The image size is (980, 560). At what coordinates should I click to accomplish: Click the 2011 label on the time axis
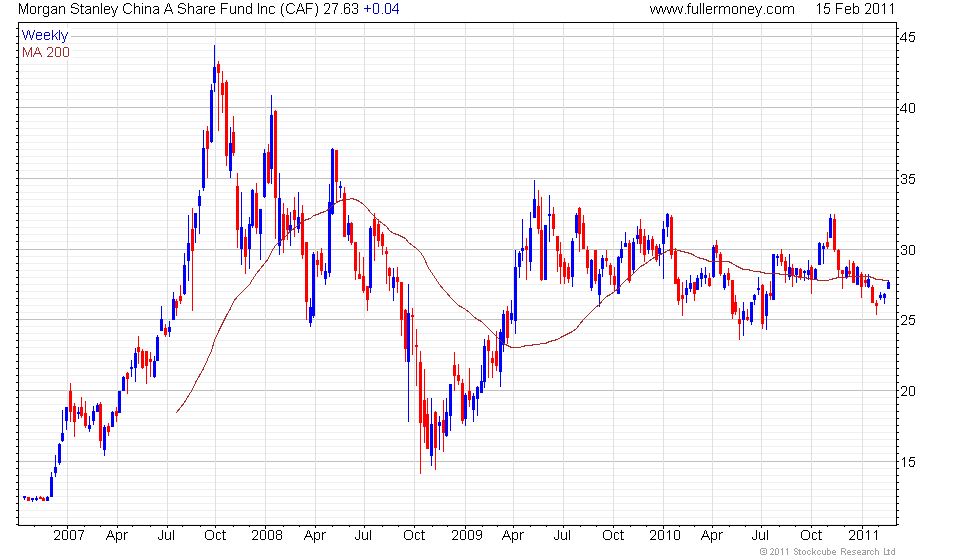(863, 535)
